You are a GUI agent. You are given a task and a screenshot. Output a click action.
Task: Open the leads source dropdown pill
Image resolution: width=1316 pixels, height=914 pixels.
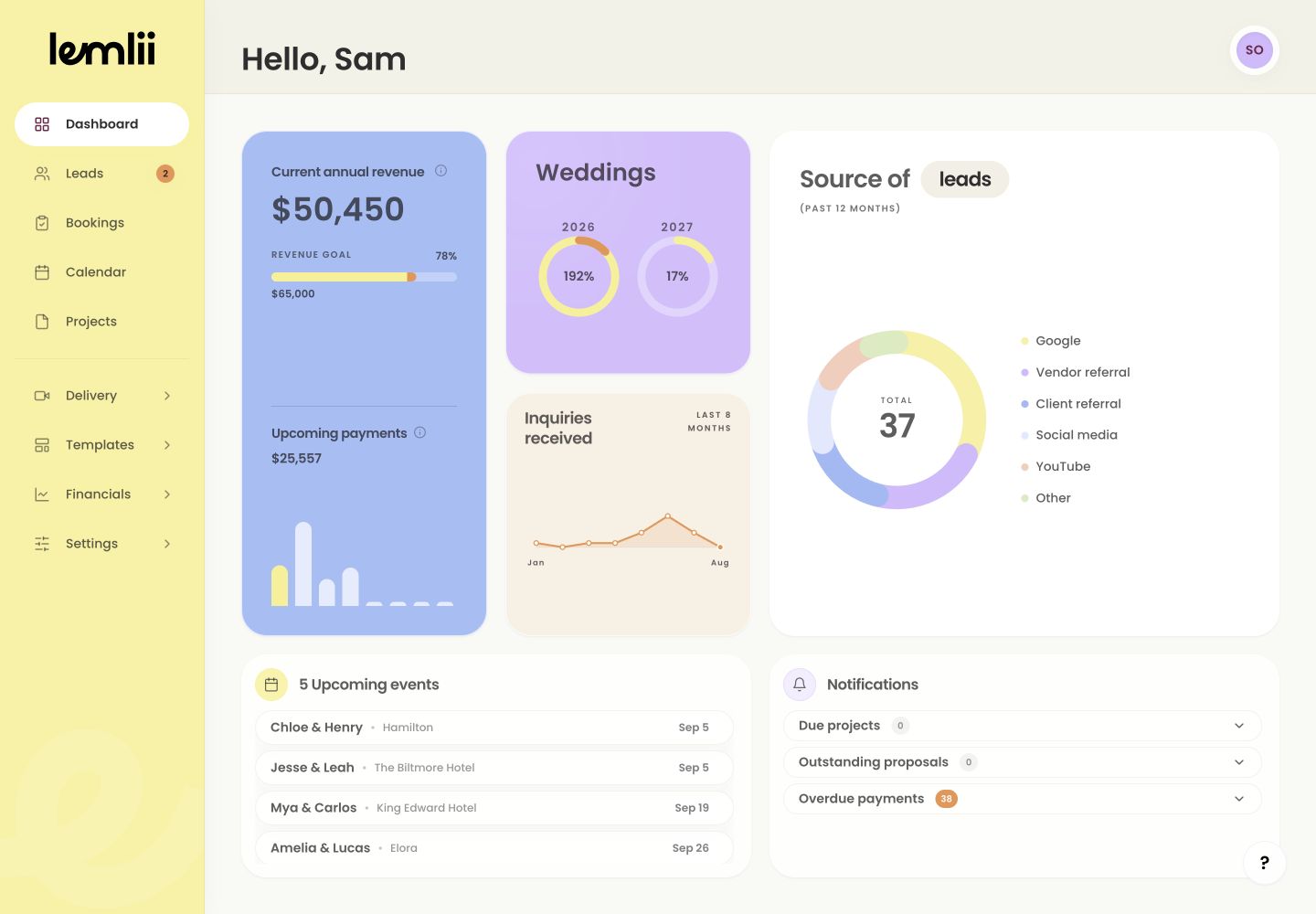[965, 179]
